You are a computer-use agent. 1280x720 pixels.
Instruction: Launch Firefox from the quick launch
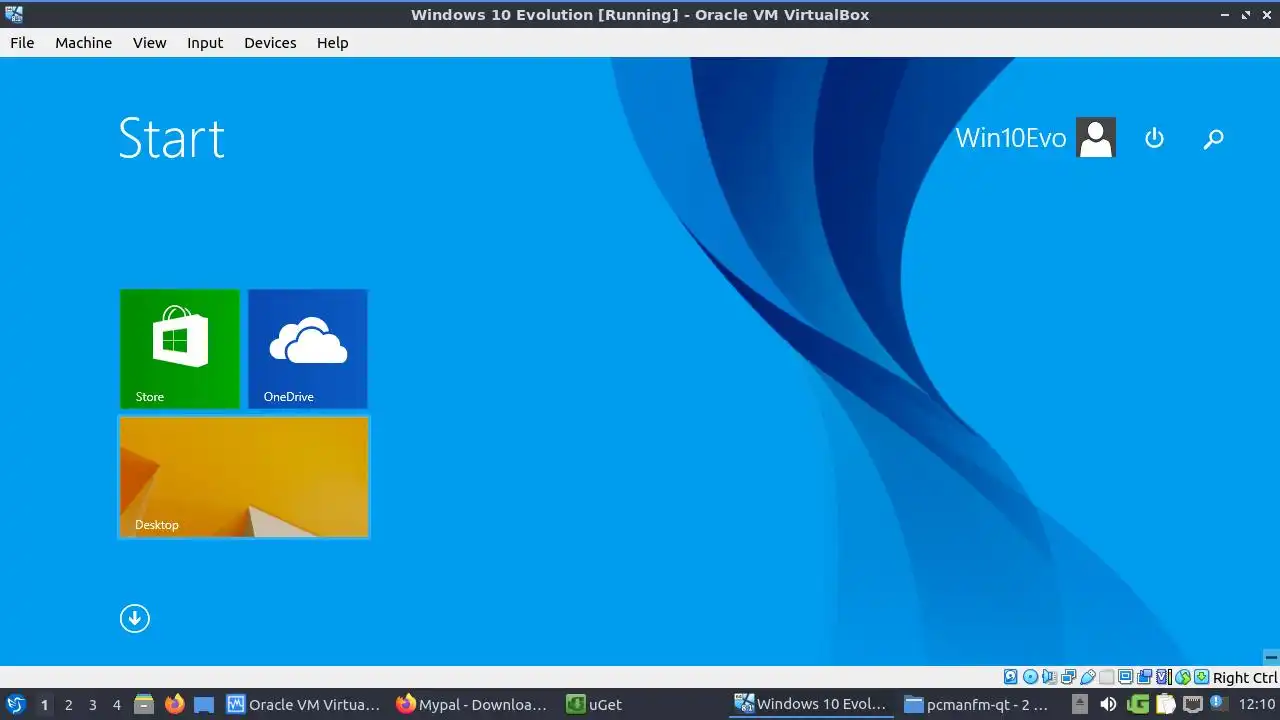[174, 704]
